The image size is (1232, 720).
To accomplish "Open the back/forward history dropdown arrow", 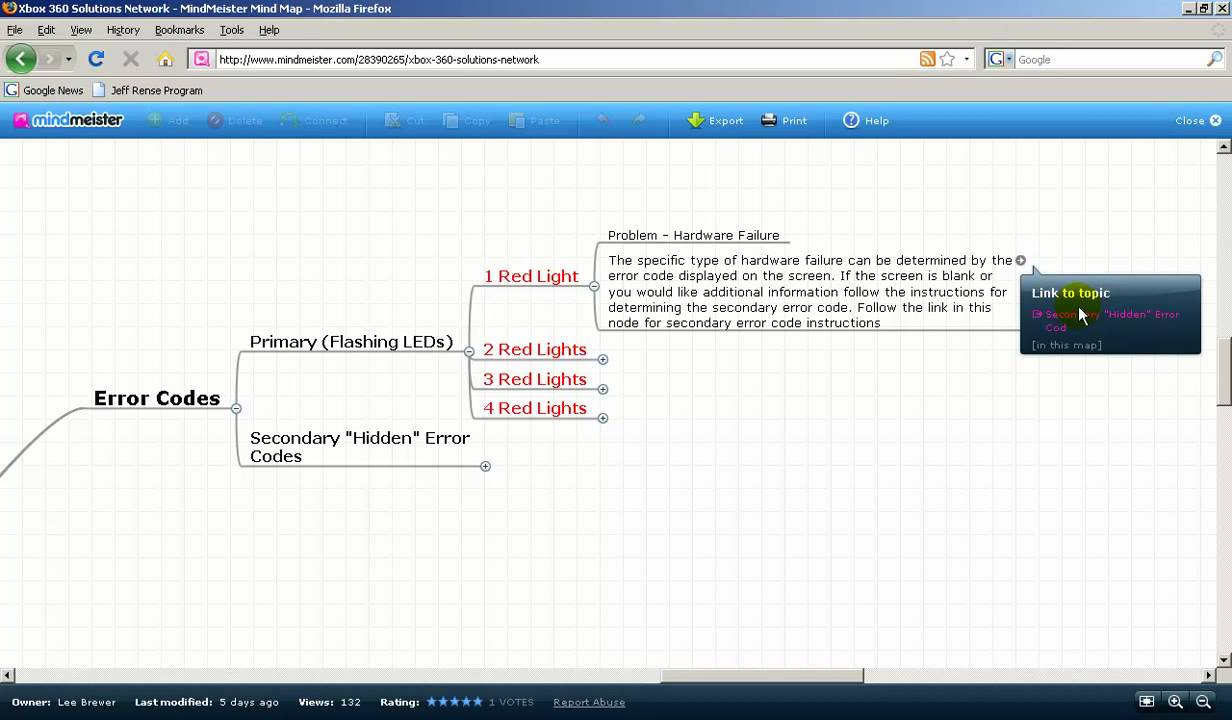I will tap(68, 60).
